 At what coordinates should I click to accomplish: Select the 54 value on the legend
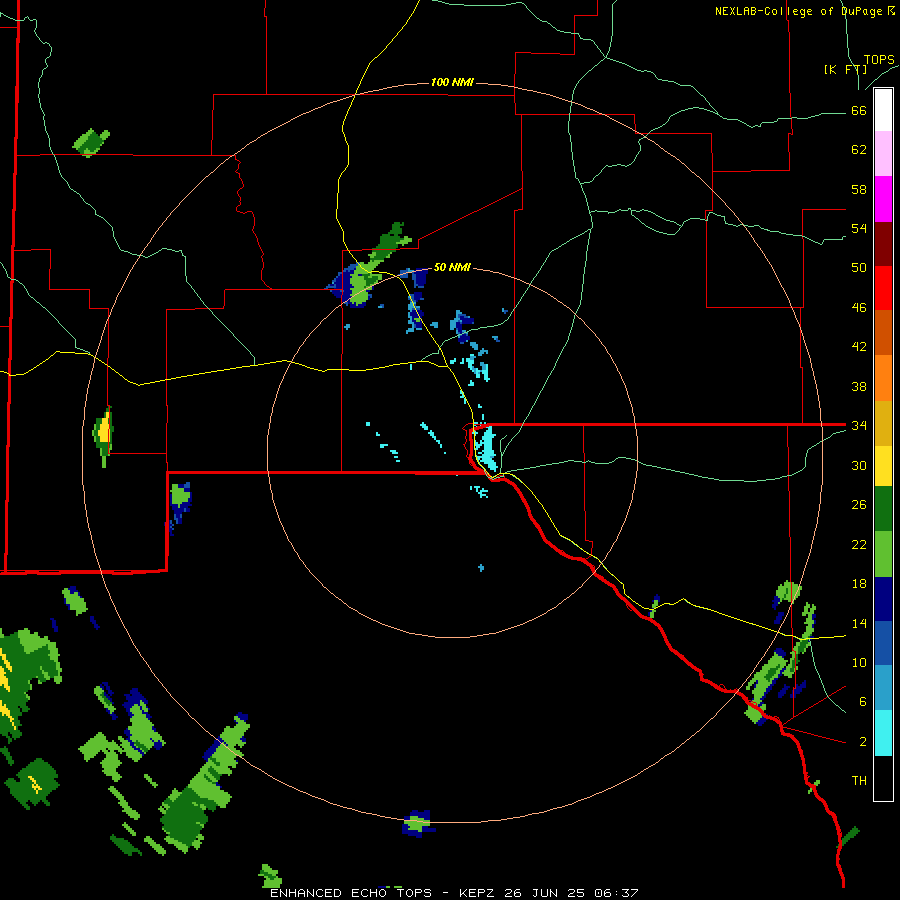(859, 228)
